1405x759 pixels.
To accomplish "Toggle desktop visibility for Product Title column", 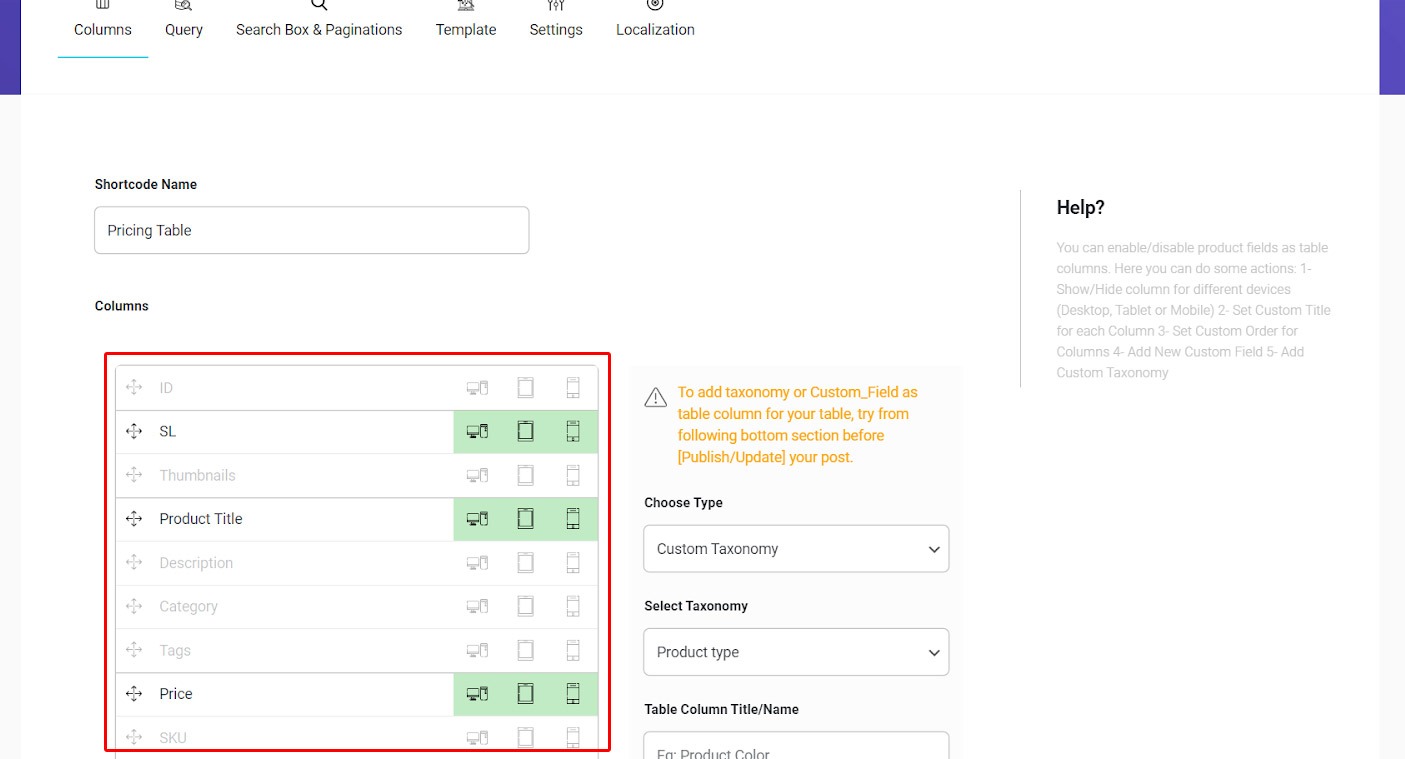I will point(477,518).
